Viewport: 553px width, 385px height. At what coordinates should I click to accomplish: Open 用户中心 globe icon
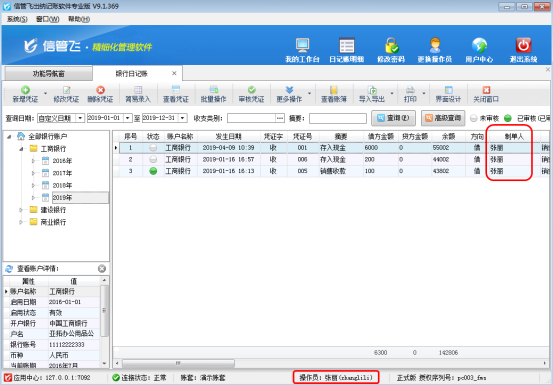[x=479, y=45]
